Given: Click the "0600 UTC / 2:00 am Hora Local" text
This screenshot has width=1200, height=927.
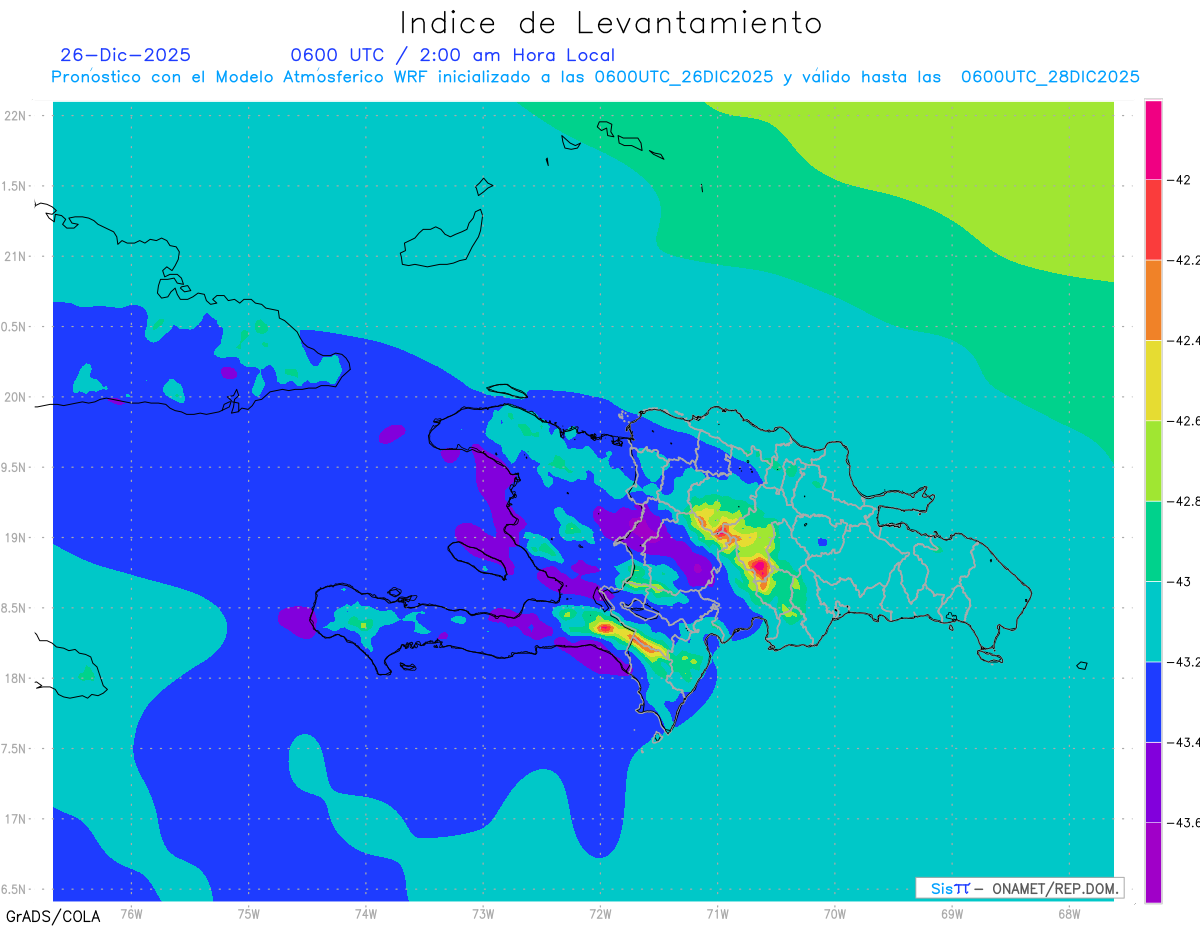Looking at the screenshot, I should 452,55.
